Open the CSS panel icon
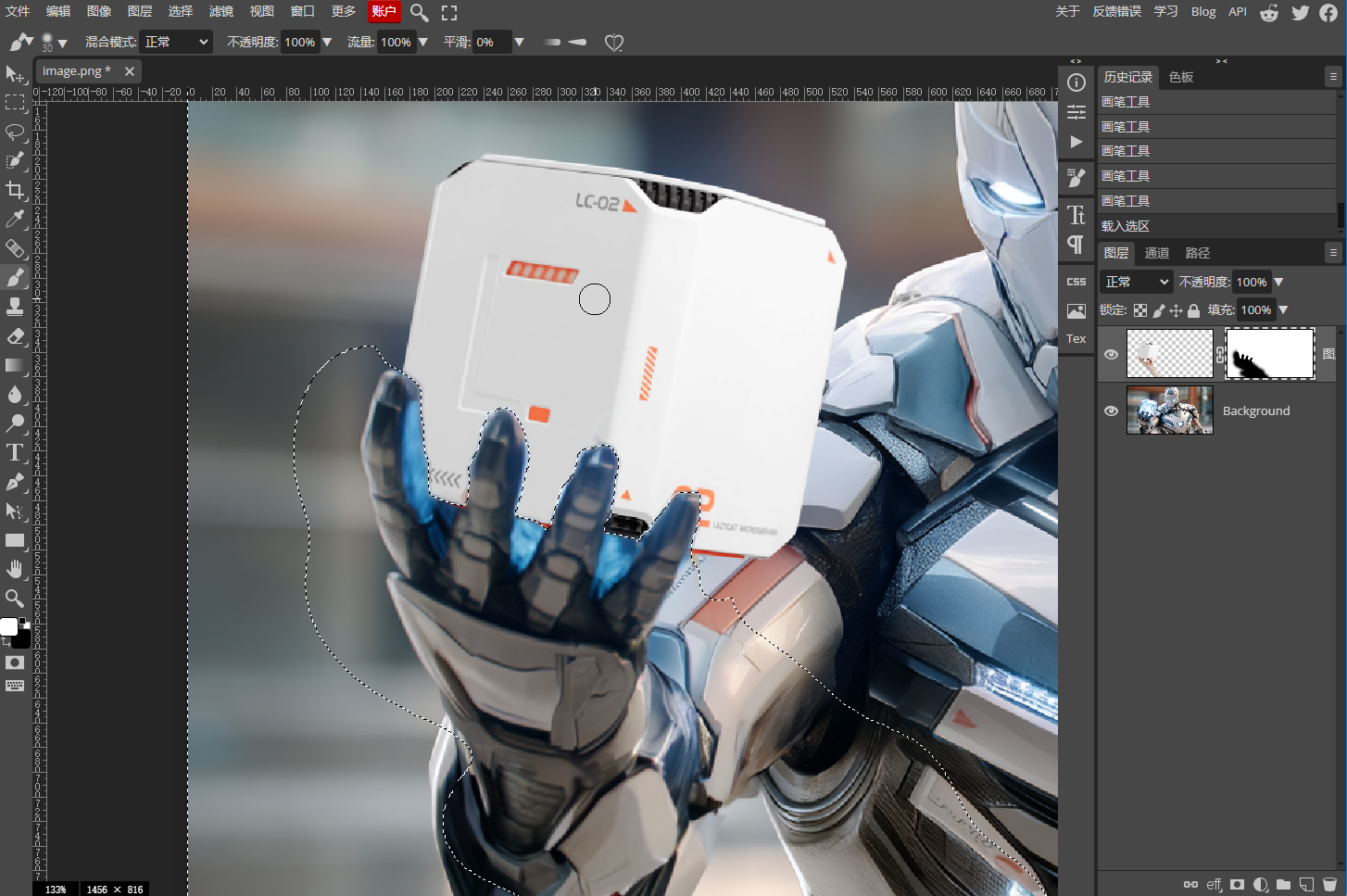Screen dimensions: 1347x896 tap(1076, 282)
